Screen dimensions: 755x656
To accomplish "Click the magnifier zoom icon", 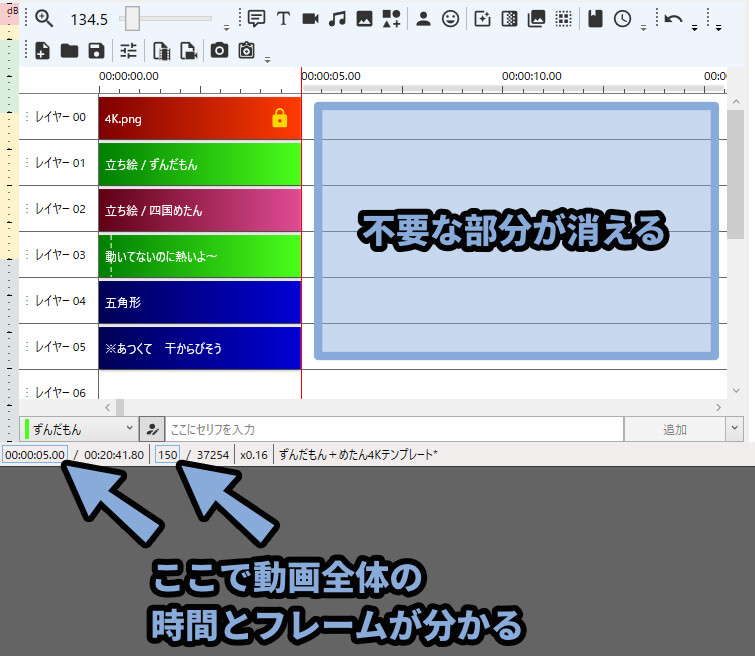I will click(x=44, y=19).
